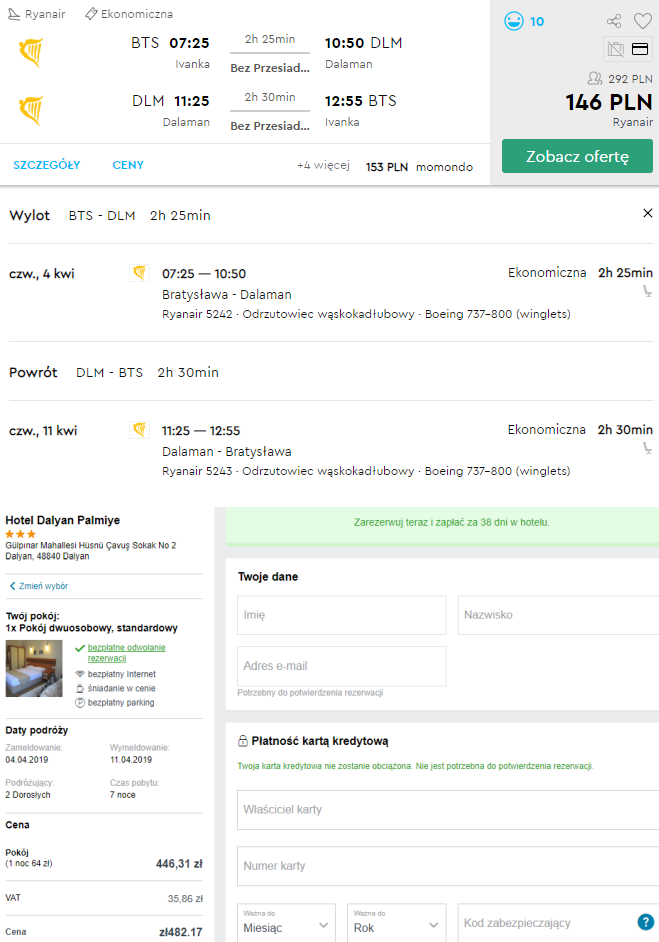Click the smiley rating icon
This screenshot has width=659, height=942.
[x=514, y=22]
